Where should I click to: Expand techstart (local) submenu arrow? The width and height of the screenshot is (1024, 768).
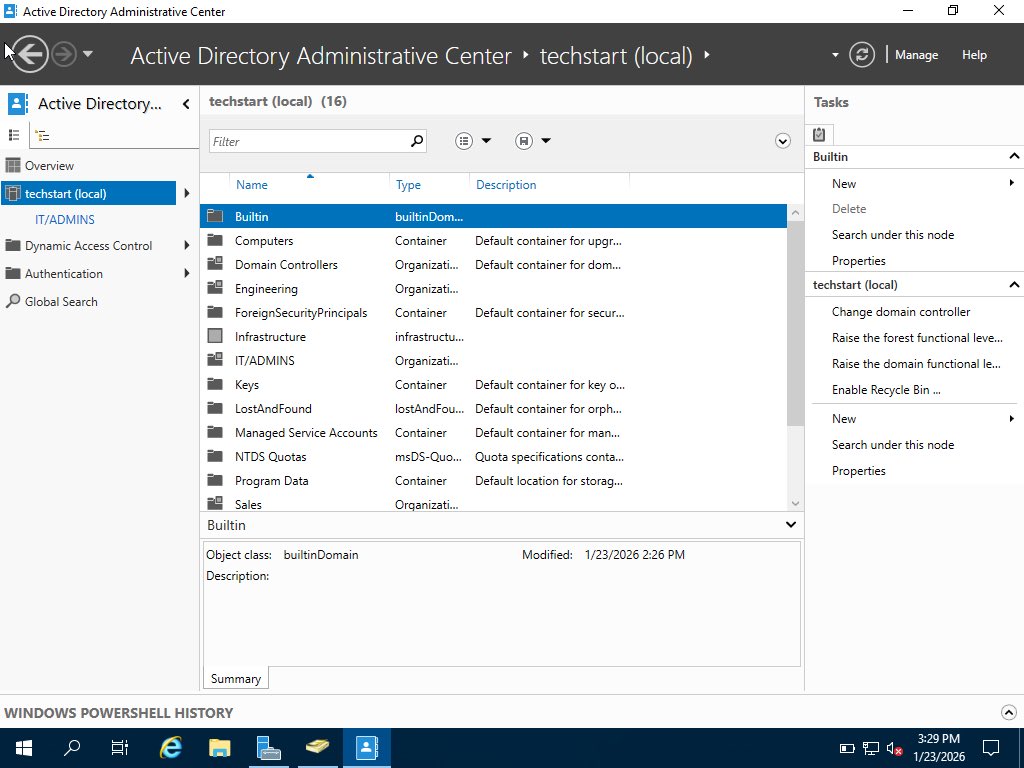pyautogui.click(x=187, y=193)
